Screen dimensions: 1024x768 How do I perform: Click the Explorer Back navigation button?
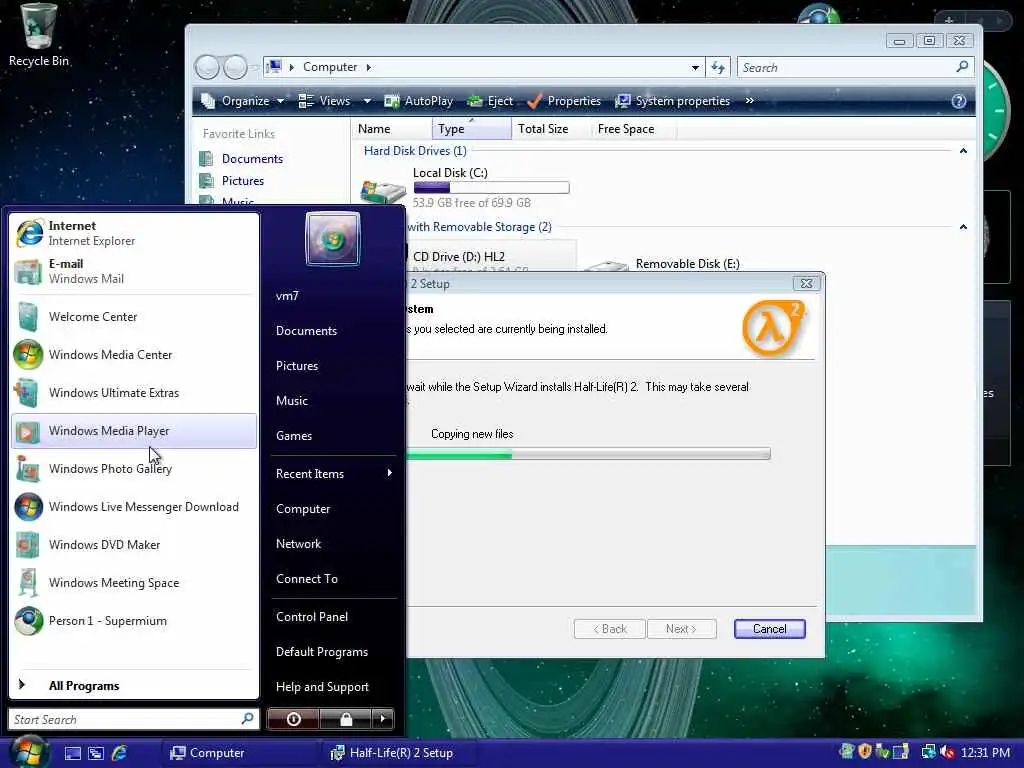tap(207, 67)
